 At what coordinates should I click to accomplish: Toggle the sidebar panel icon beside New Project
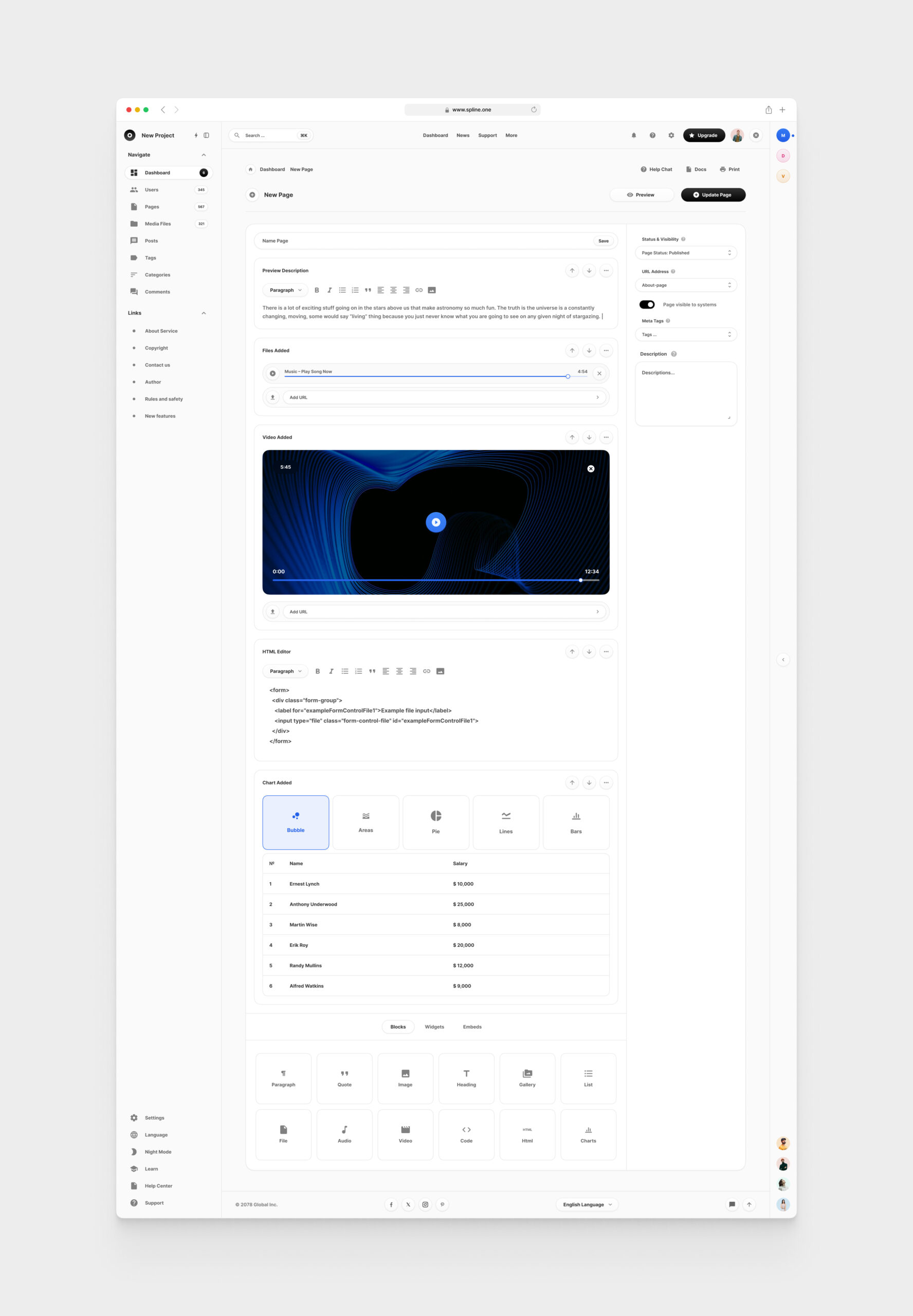(x=207, y=136)
